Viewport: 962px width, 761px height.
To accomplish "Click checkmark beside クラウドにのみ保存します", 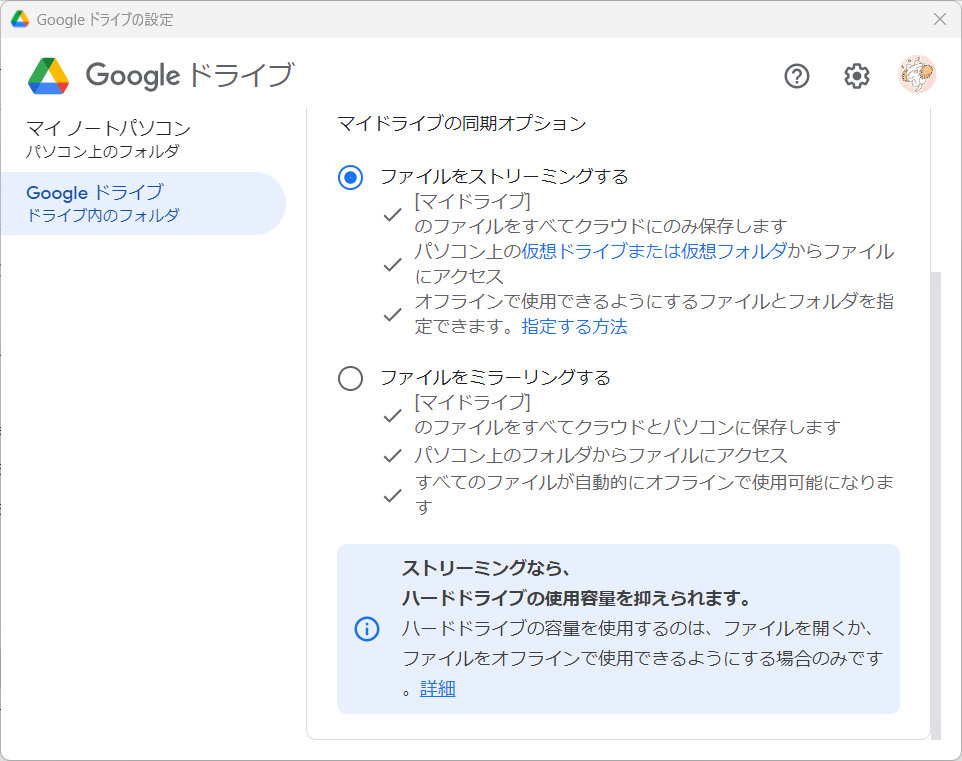I will tap(393, 214).
